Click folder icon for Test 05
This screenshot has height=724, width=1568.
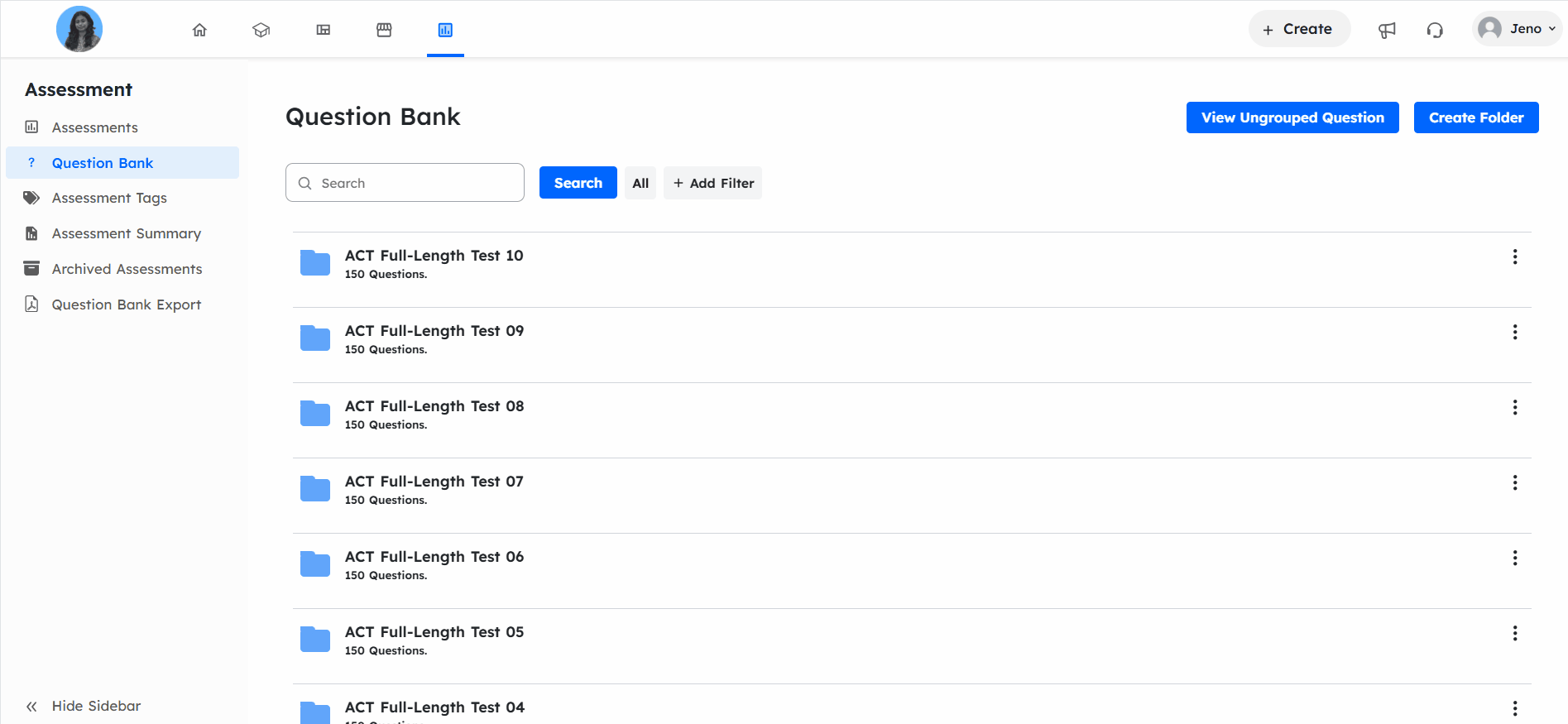tap(315, 639)
